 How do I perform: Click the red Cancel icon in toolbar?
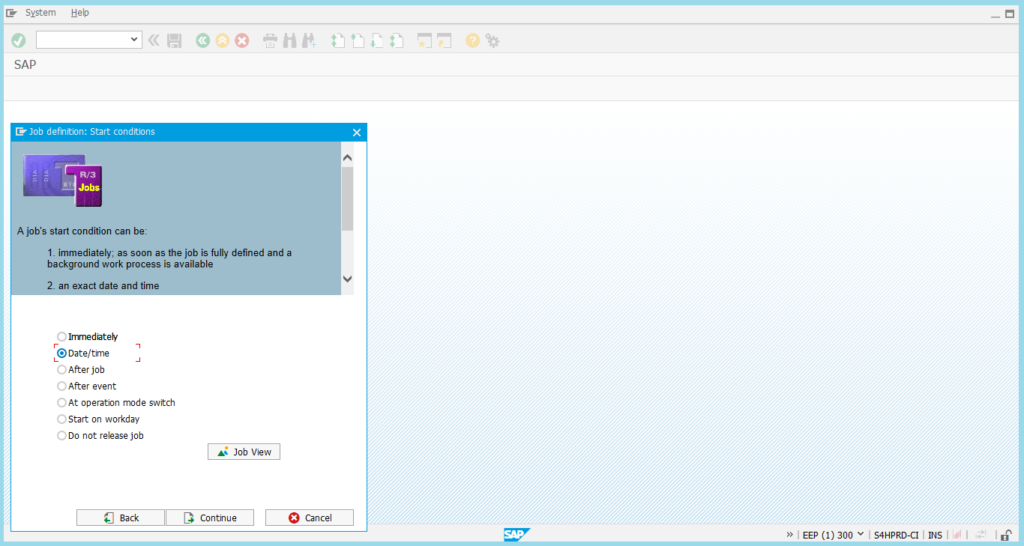tap(241, 40)
